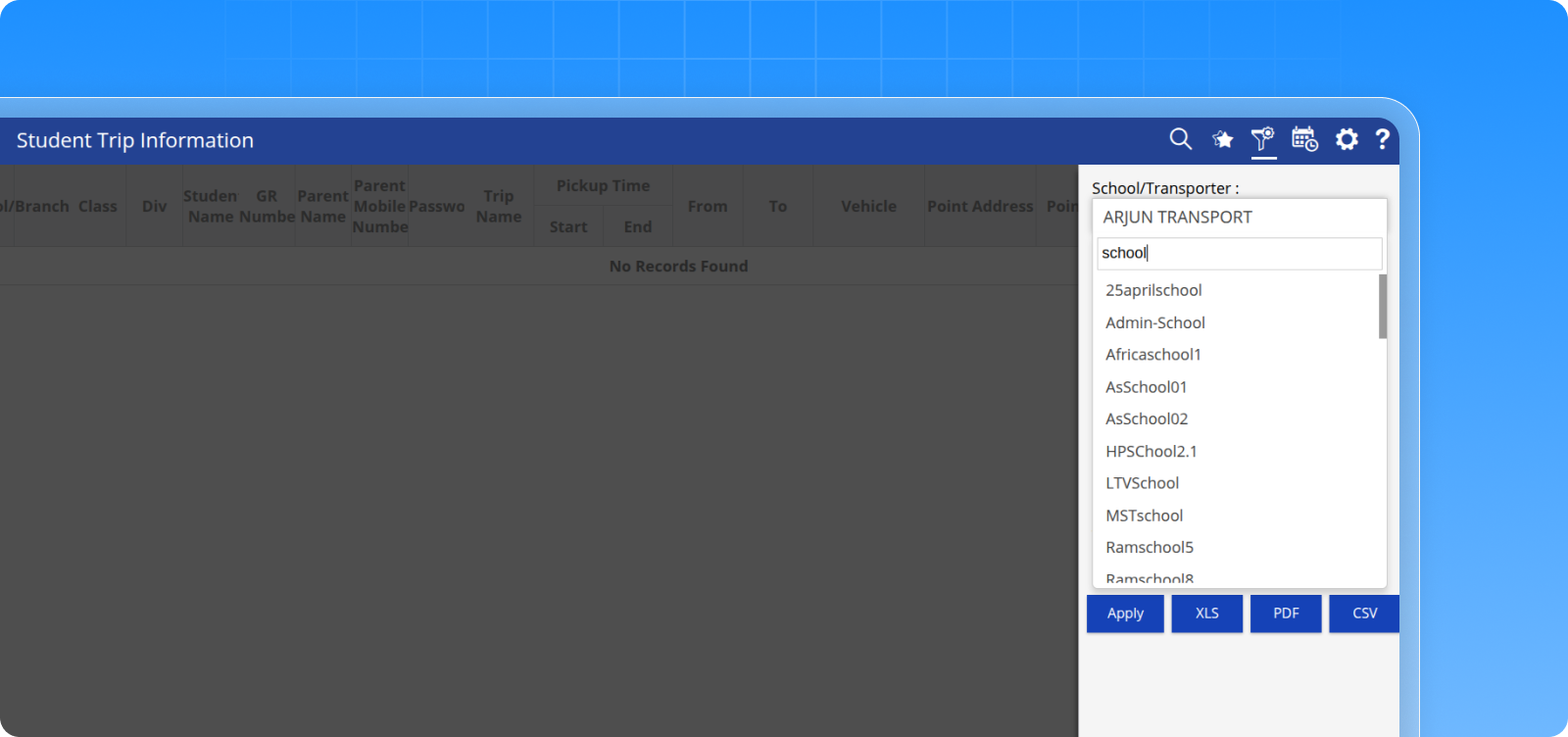Pick MSTschool from the dropdown
This screenshot has height=737, width=1568.
click(1145, 516)
